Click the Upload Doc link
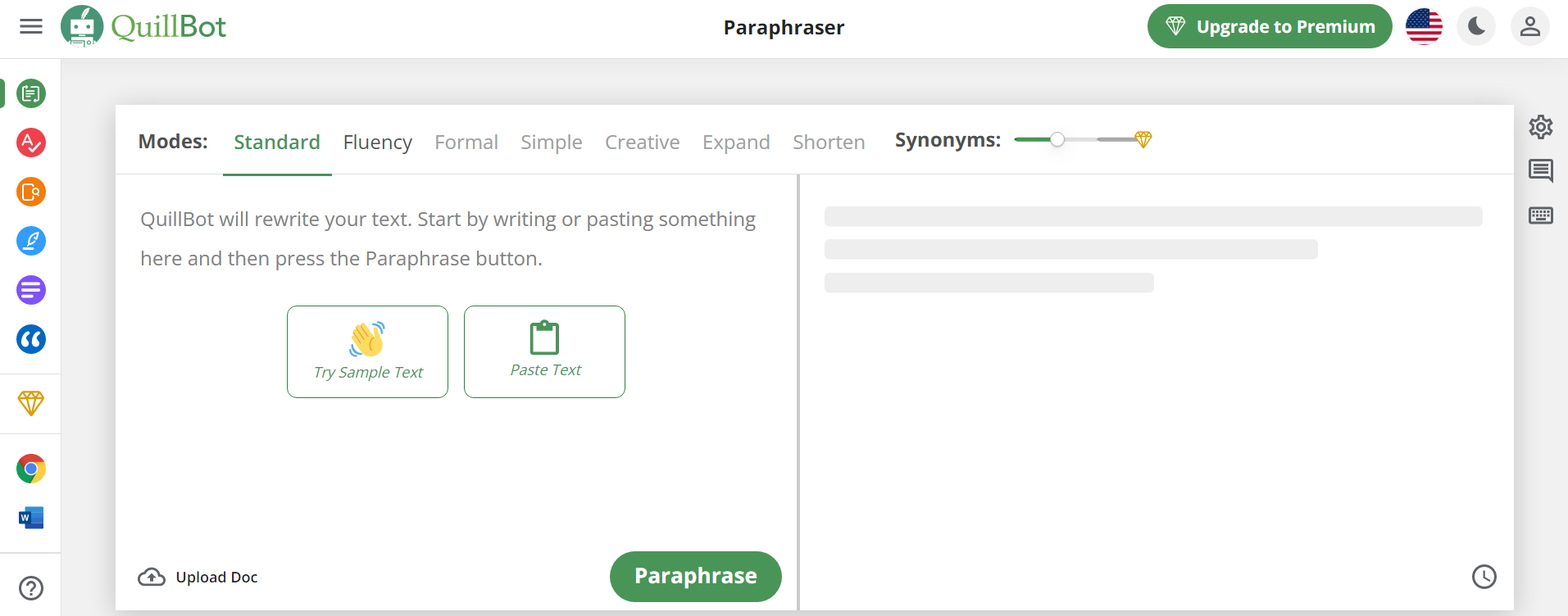 pos(216,577)
